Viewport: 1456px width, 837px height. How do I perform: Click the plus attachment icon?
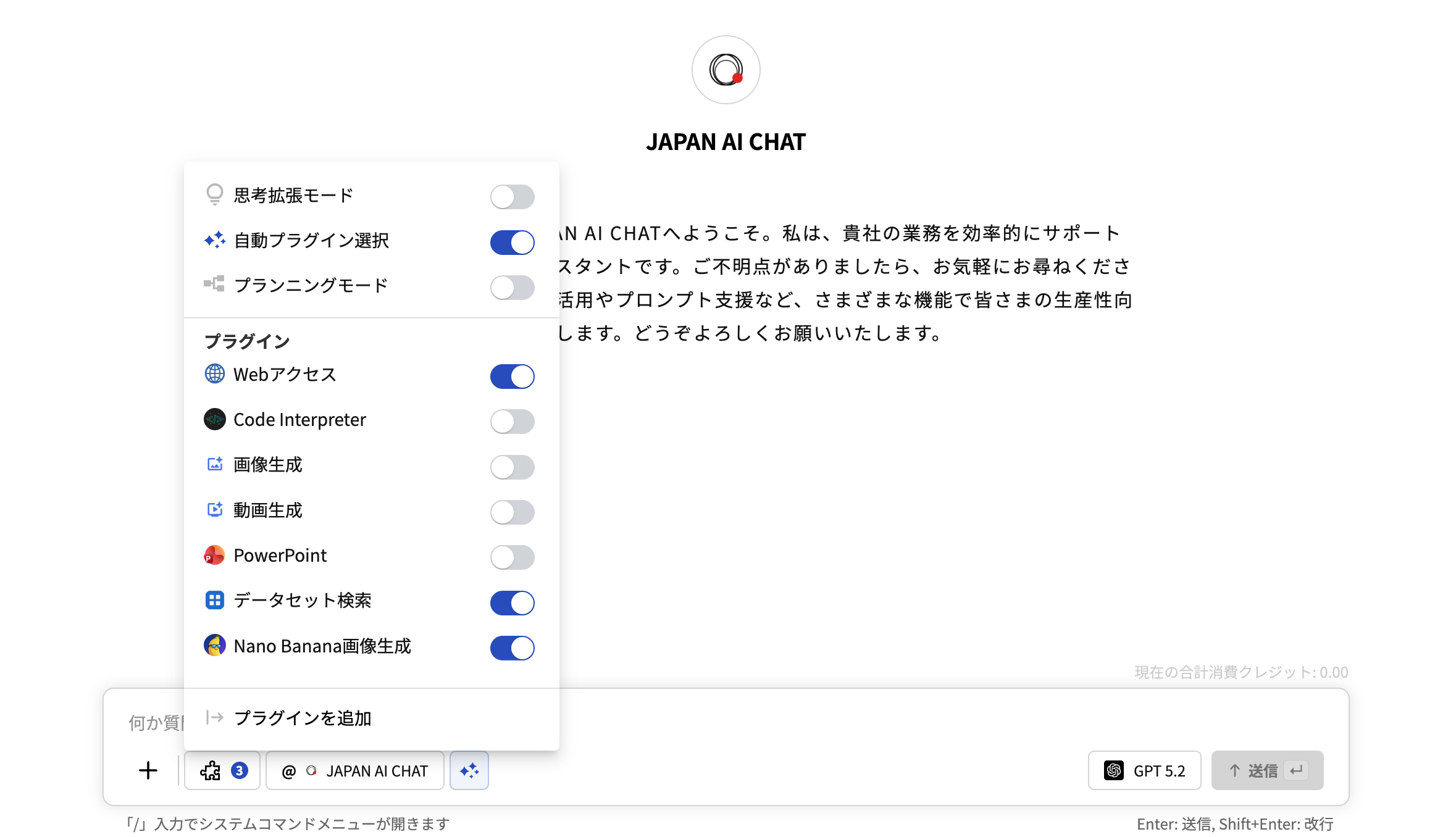(x=148, y=770)
